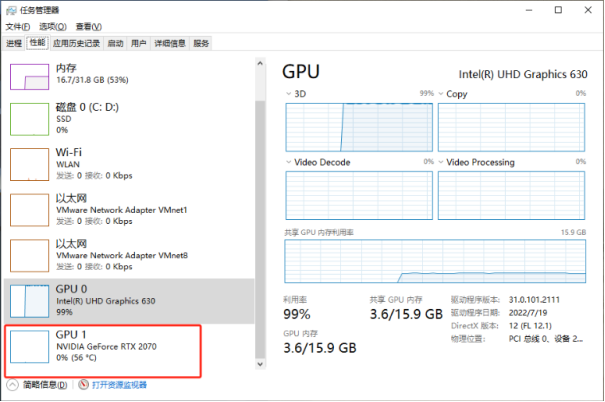Image resolution: width=605 pixels, height=402 pixels.
Task: Switch to the Processes (进程) tab
Action: click(x=14, y=43)
